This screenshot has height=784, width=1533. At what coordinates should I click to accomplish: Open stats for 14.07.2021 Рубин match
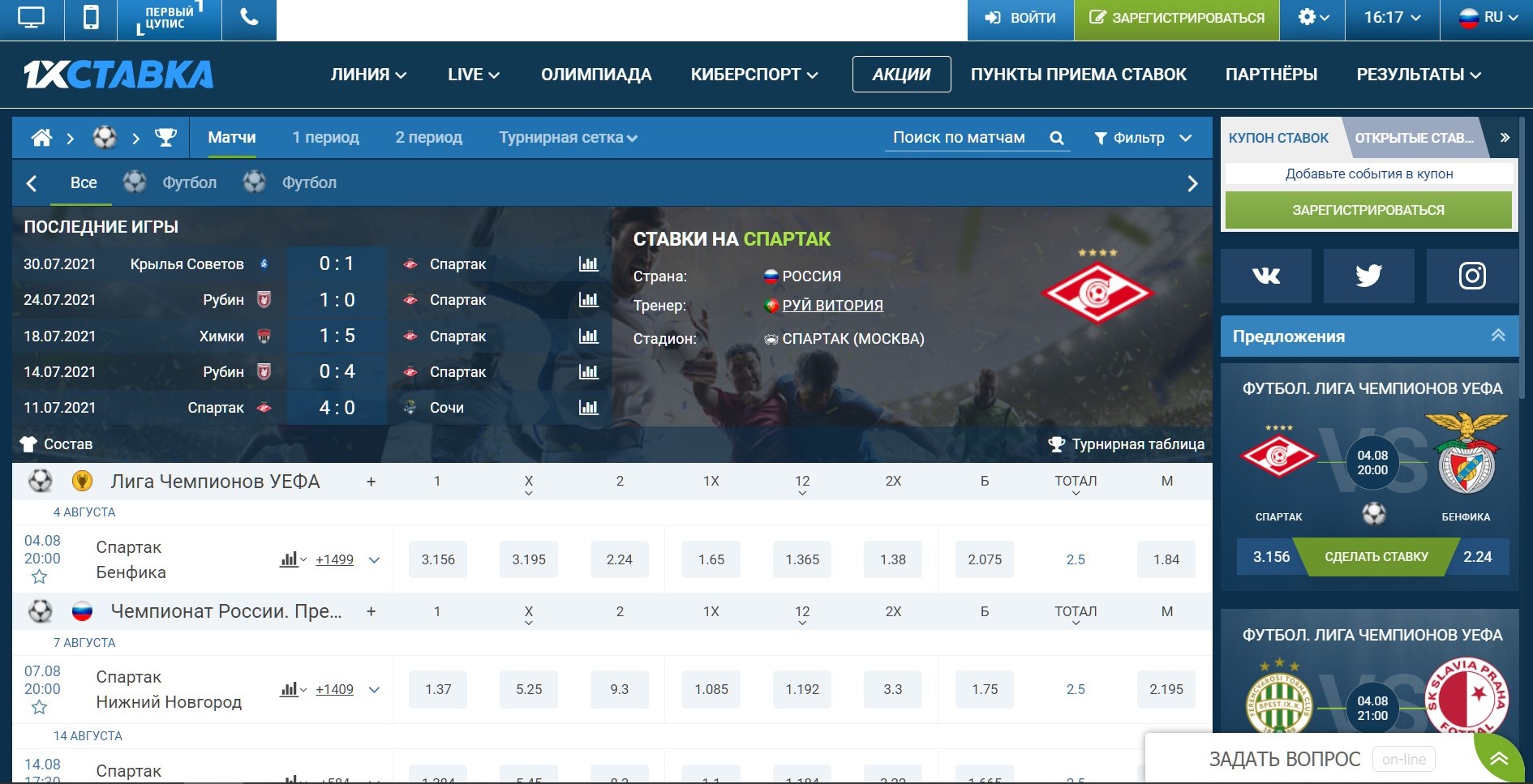coord(589,371)
